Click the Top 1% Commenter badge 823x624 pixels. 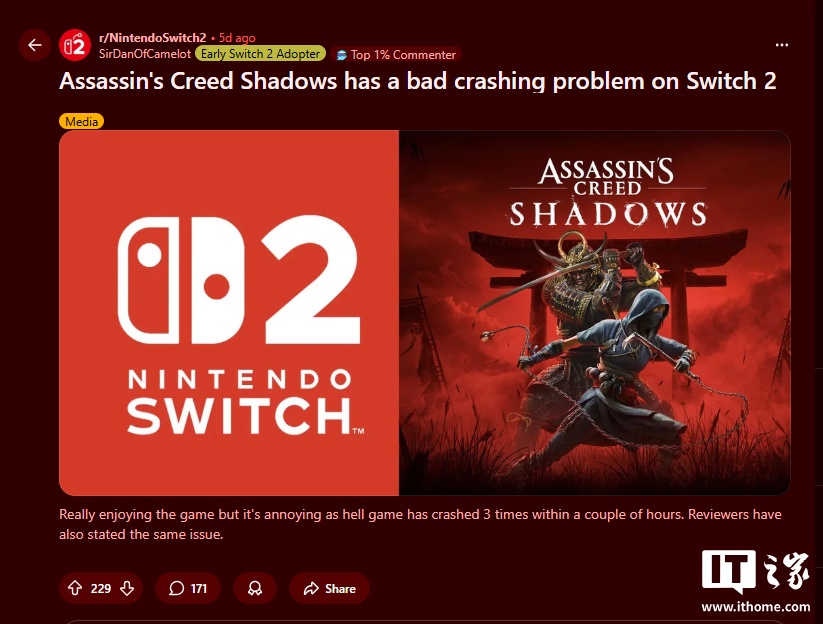(x=396, y=55)
